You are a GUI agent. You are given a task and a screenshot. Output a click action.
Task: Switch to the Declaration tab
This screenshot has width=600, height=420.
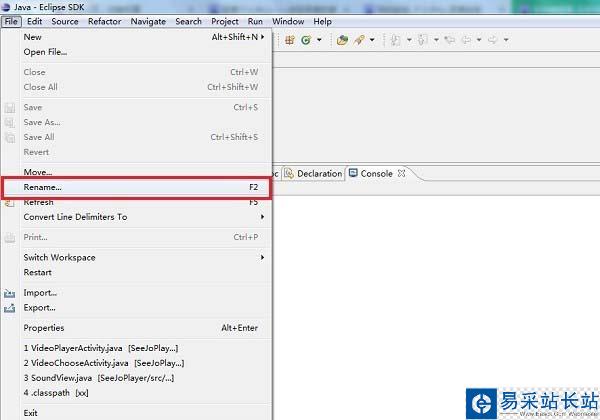pos(314,174)
